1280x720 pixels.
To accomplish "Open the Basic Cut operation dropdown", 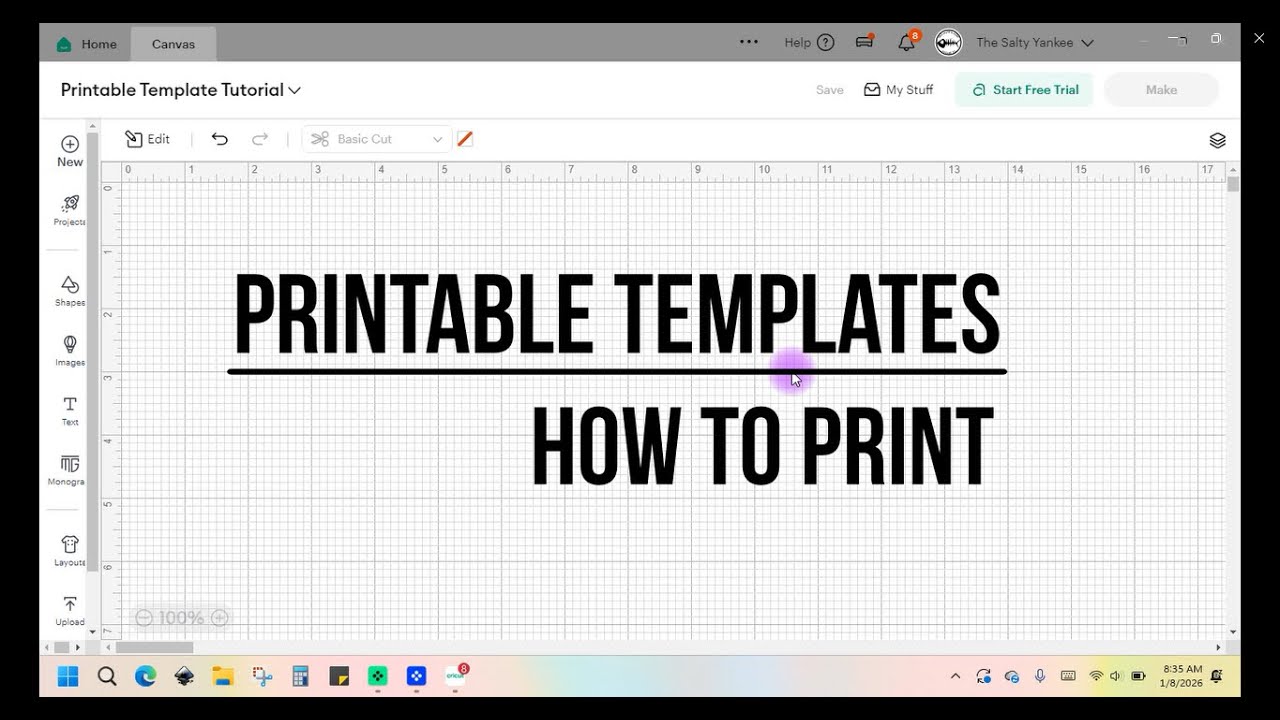I will [x=376, y=139].
